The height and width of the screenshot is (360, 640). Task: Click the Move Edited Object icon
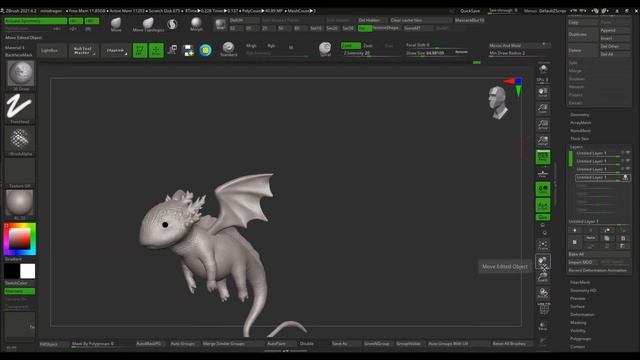[x=543, y=261]
